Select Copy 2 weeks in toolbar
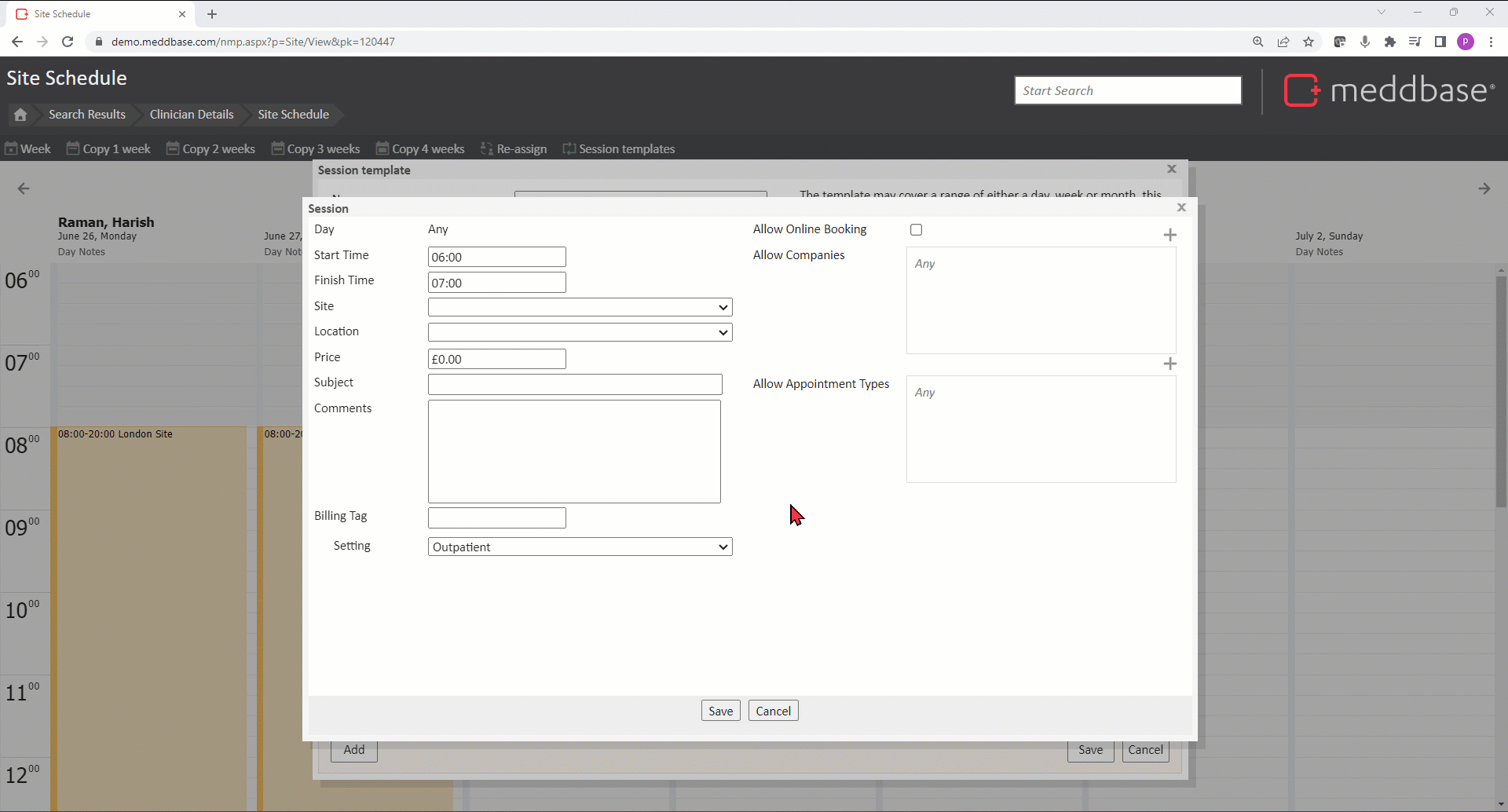The height and width of the screenshot is (812, 1508). pos(210,149)
